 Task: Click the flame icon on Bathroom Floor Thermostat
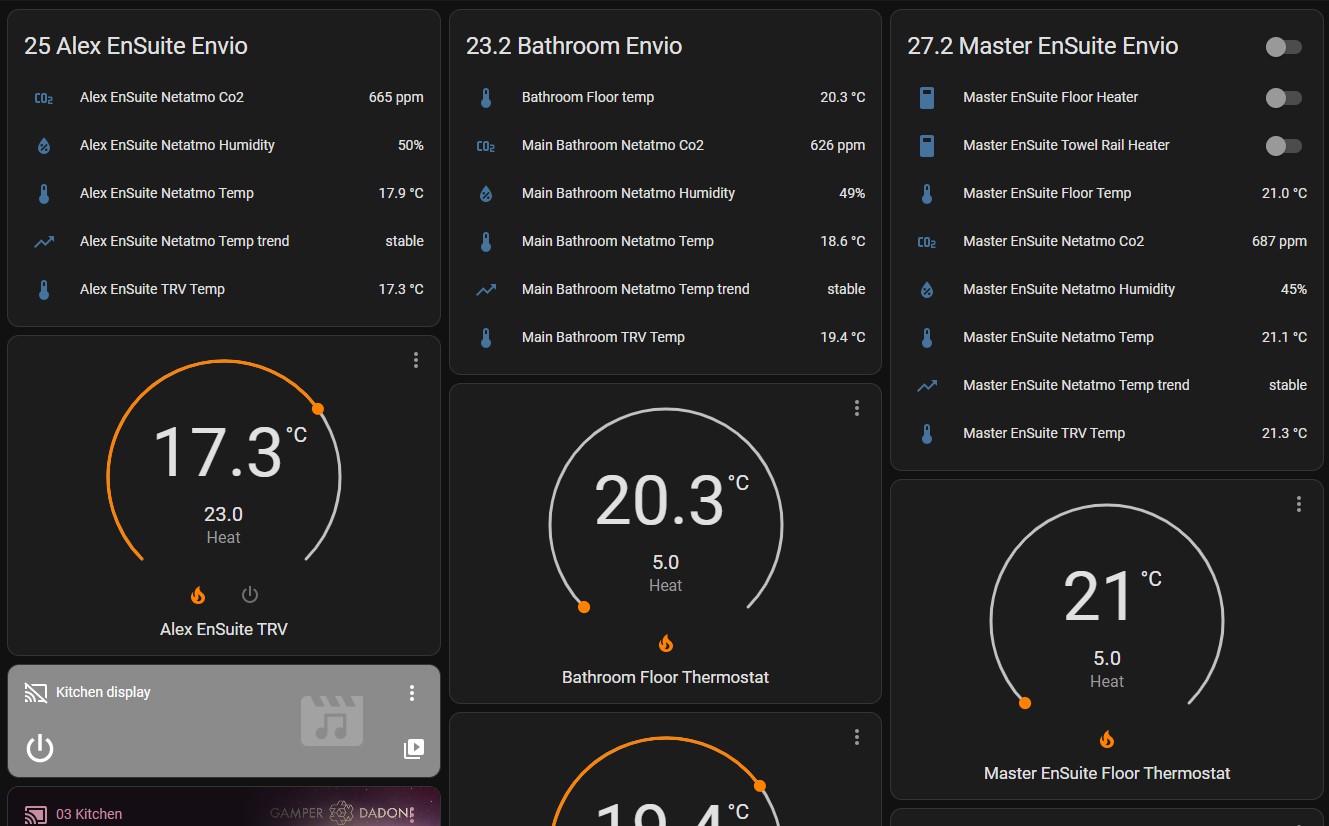(x=666, y=643)
